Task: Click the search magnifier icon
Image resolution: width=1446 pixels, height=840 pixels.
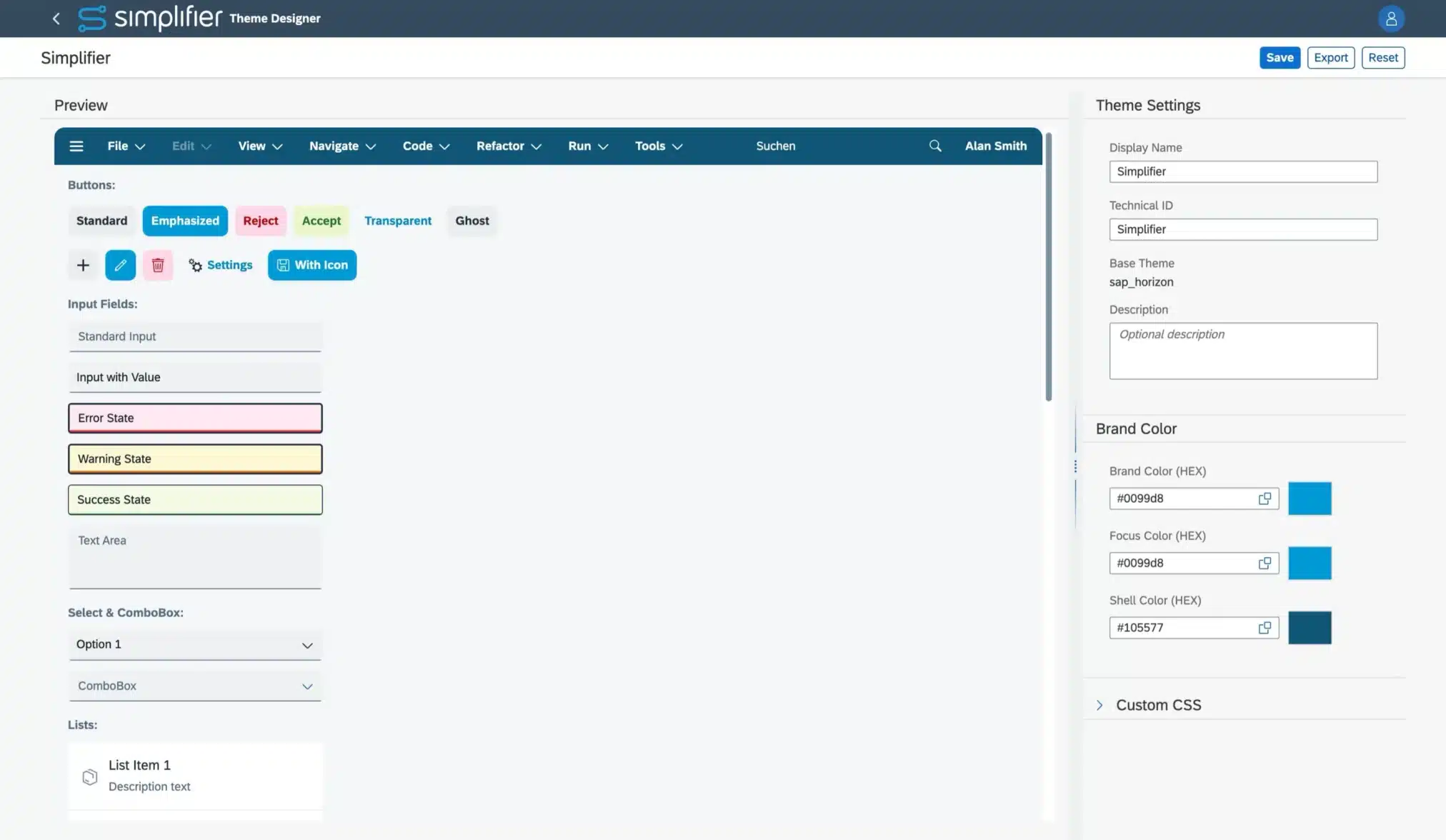Action: point(934,146)
